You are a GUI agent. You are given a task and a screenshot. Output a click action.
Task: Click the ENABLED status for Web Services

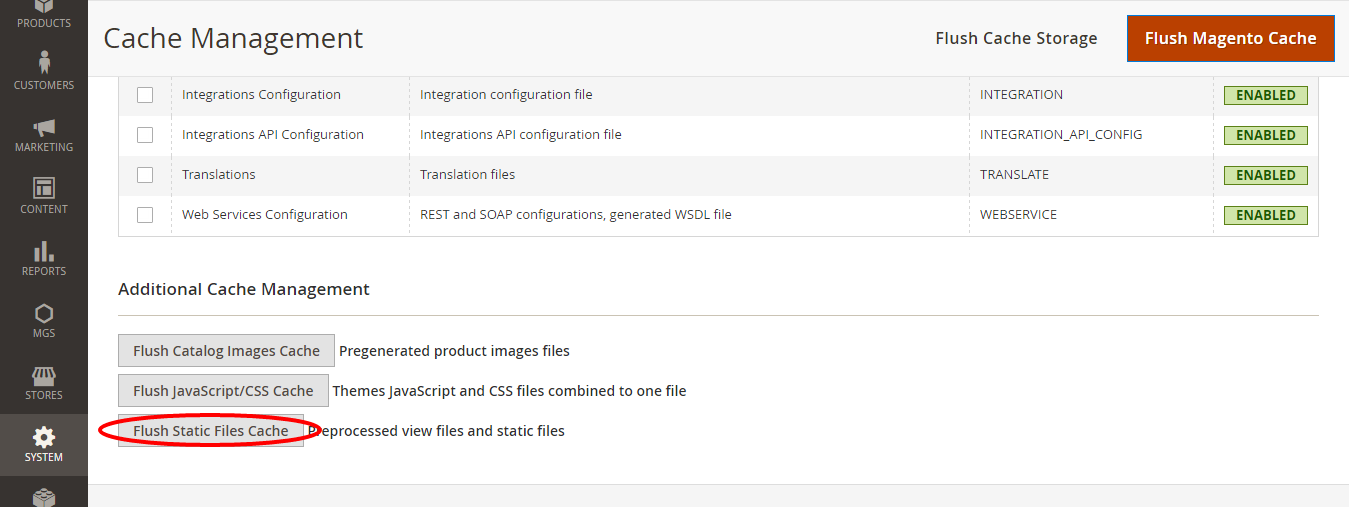click(1265, 215)
